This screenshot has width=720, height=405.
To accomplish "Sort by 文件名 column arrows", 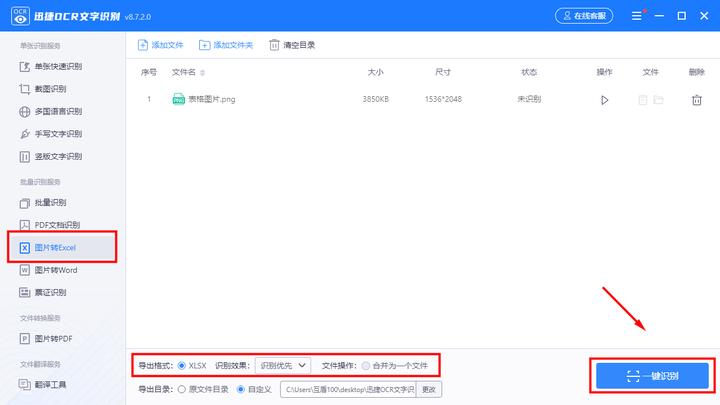I will tap(202, 73).
